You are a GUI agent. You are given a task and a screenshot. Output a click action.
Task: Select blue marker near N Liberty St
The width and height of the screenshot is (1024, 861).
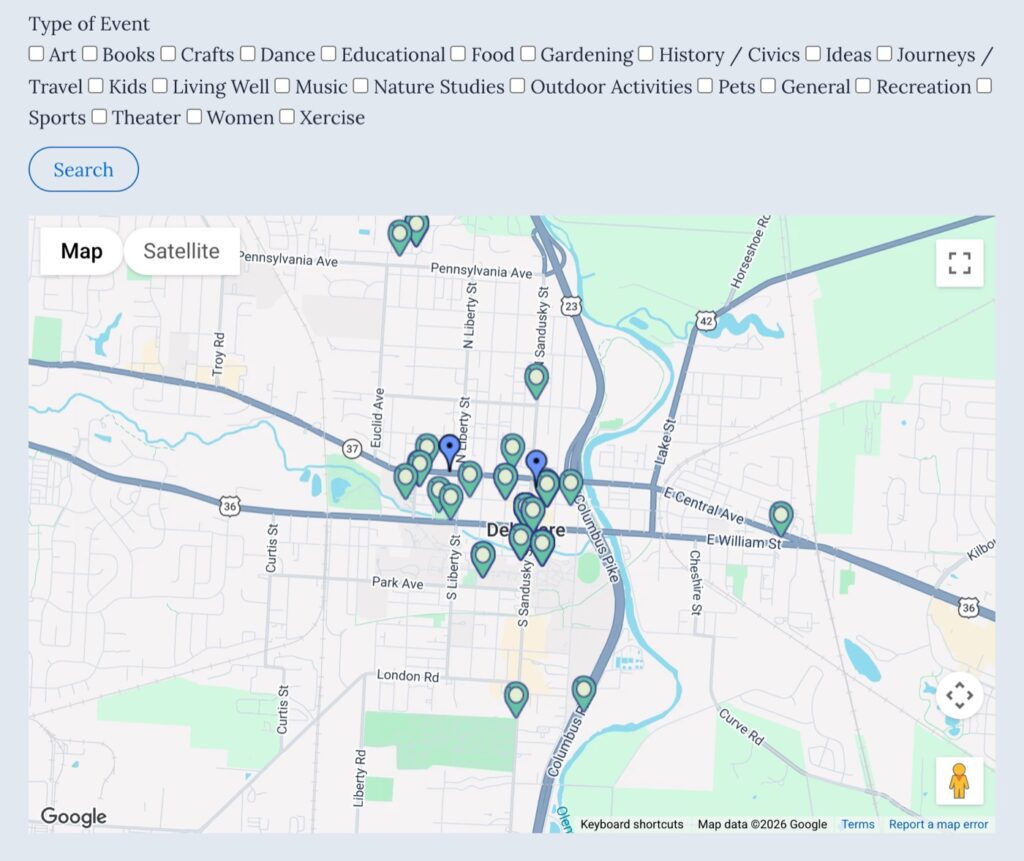point(449,451)
